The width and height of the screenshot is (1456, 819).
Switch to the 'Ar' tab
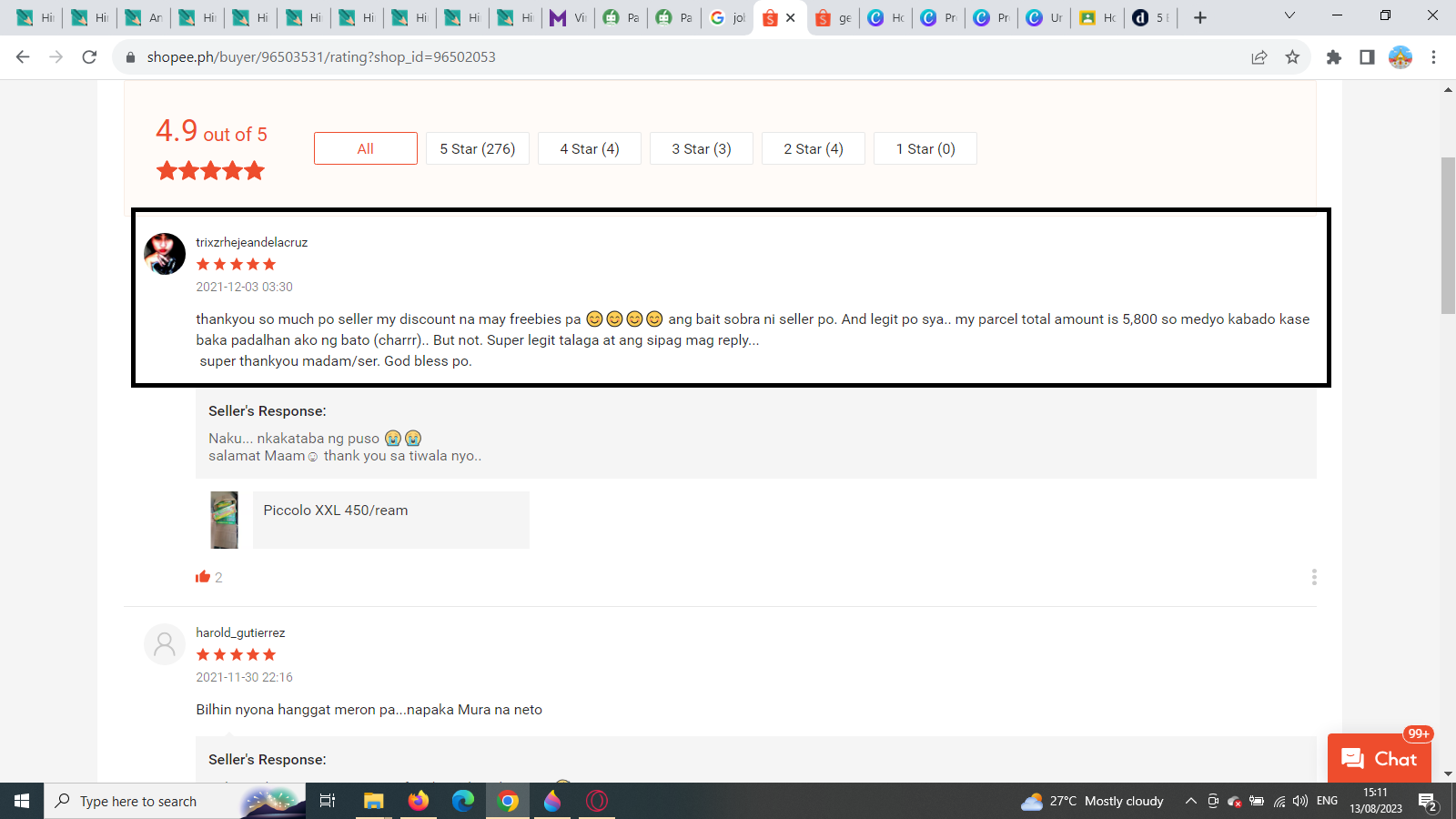(x=145, y=17)
